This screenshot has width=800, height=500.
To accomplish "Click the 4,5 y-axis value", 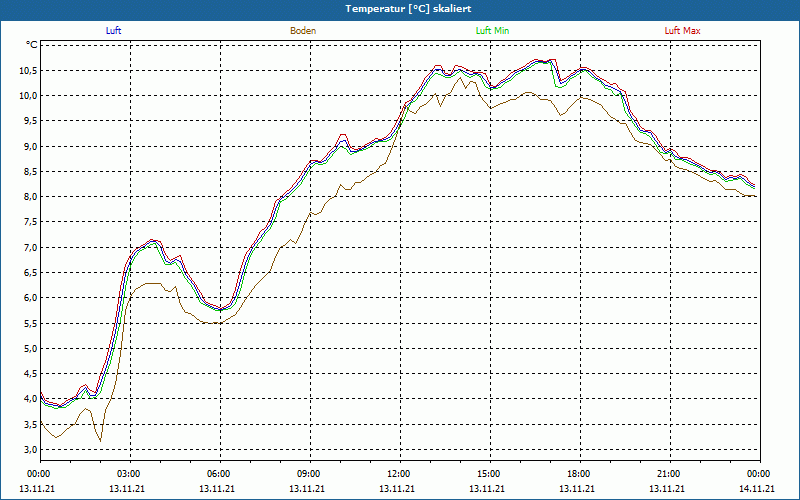I will (31, 374).
